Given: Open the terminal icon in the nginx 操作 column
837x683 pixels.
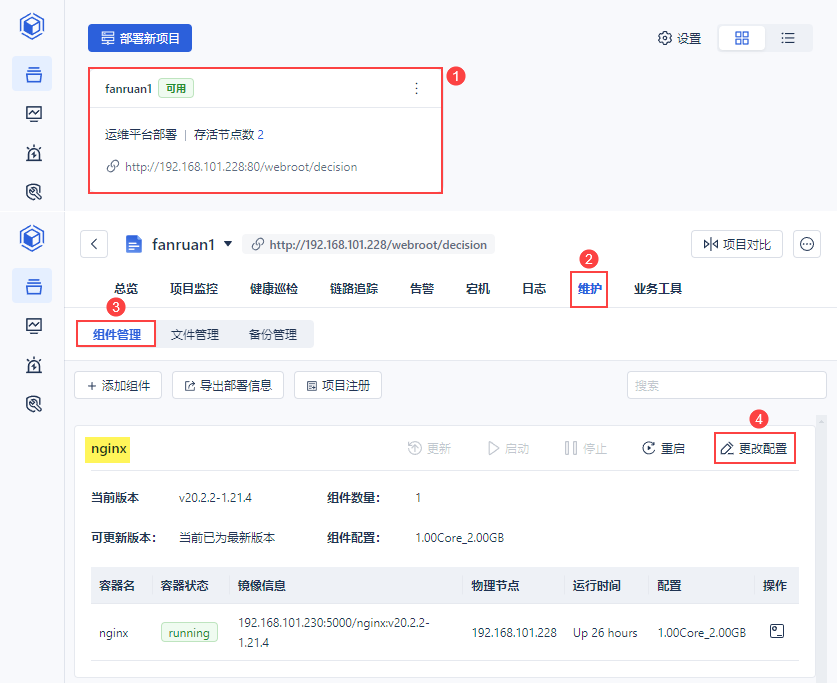Looking at the screenshot, I should [x=776, y=631].
